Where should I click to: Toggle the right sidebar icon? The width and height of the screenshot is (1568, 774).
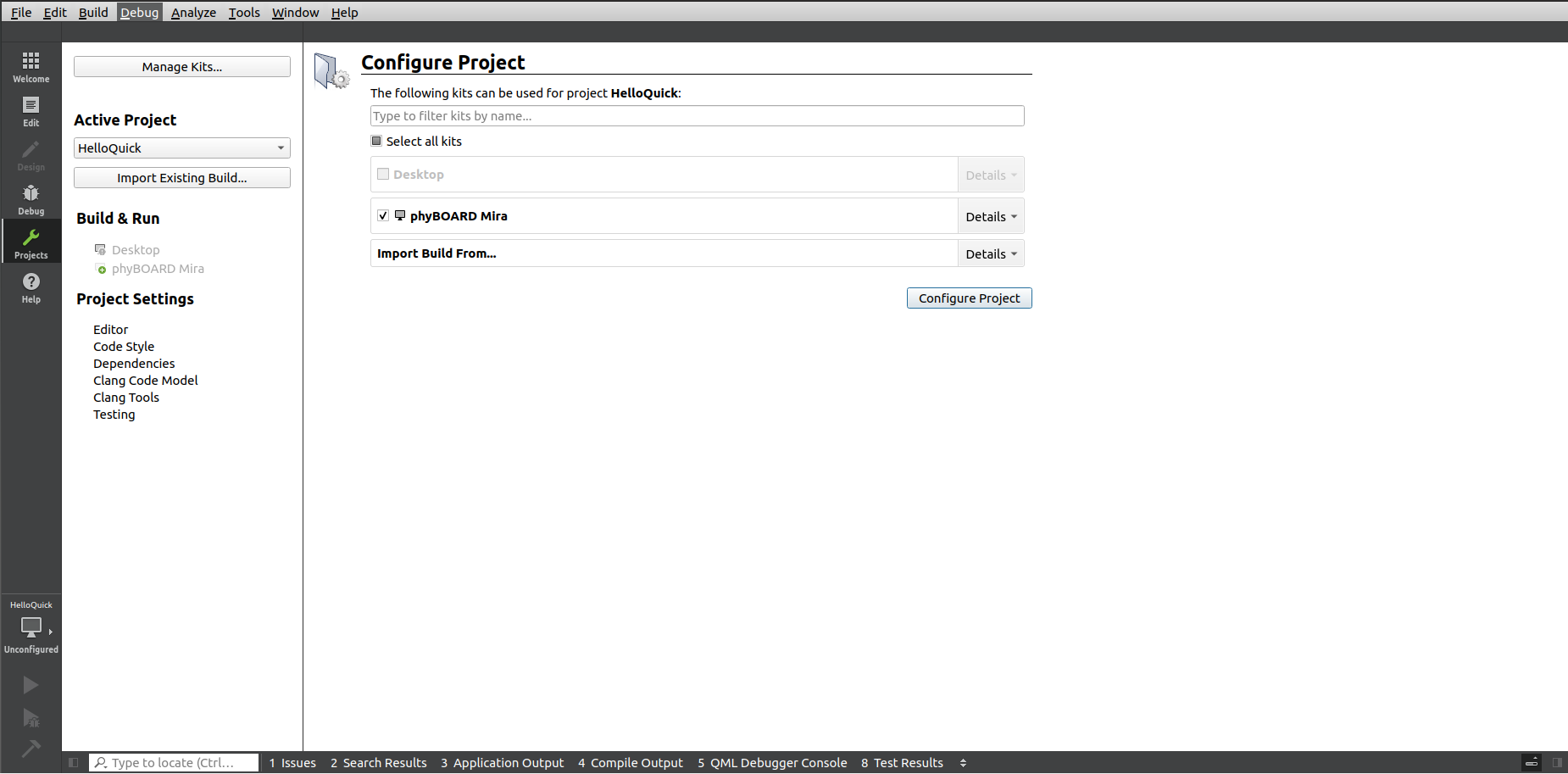point(1557,762)
